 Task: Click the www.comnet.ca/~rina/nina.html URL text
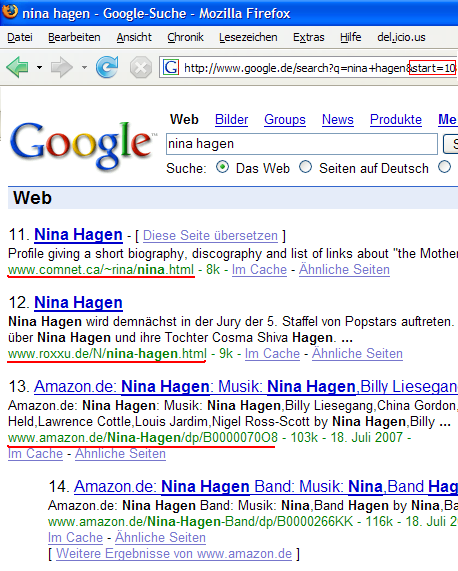[x=101, y=269]
